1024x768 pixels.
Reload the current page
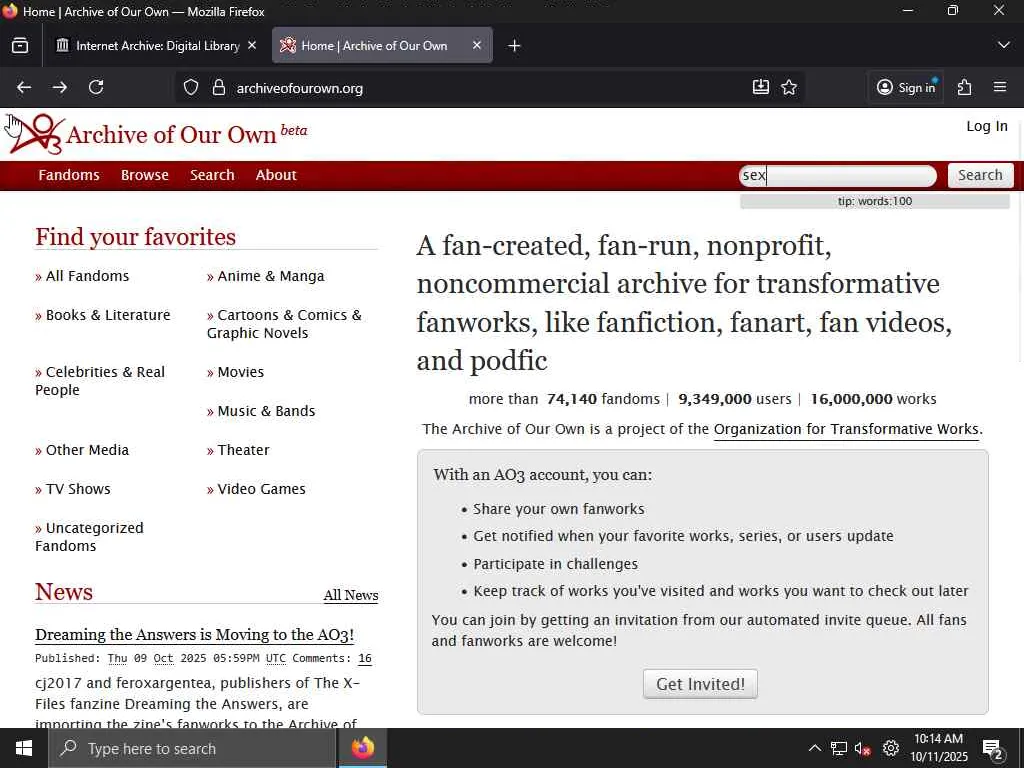[96, 88]
